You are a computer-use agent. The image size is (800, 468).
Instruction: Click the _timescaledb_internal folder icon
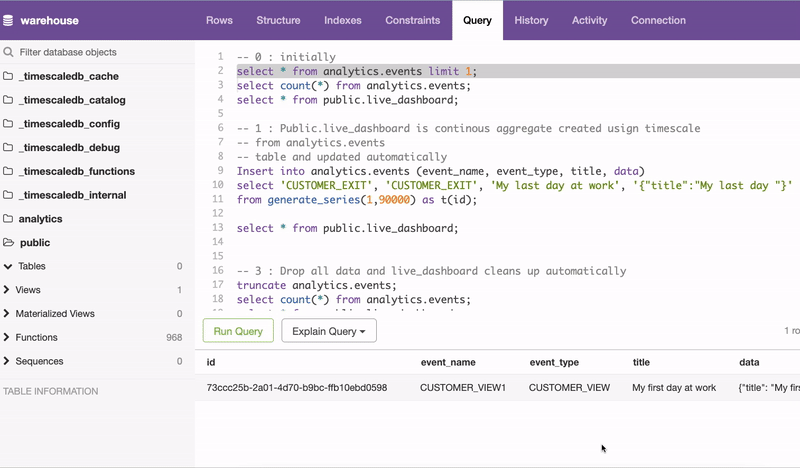pyautogui.click(x=8, y=195)
